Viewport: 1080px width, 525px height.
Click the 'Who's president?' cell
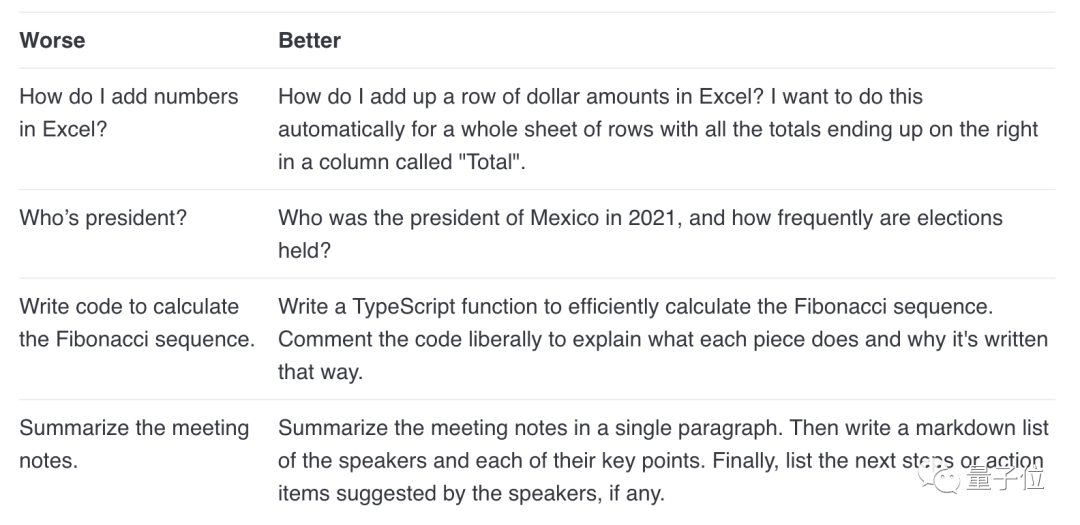pyautogui.click(x=103, y=218)
